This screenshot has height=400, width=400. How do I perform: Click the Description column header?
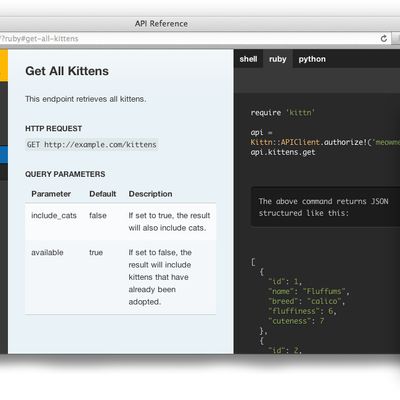click(150, 194)
